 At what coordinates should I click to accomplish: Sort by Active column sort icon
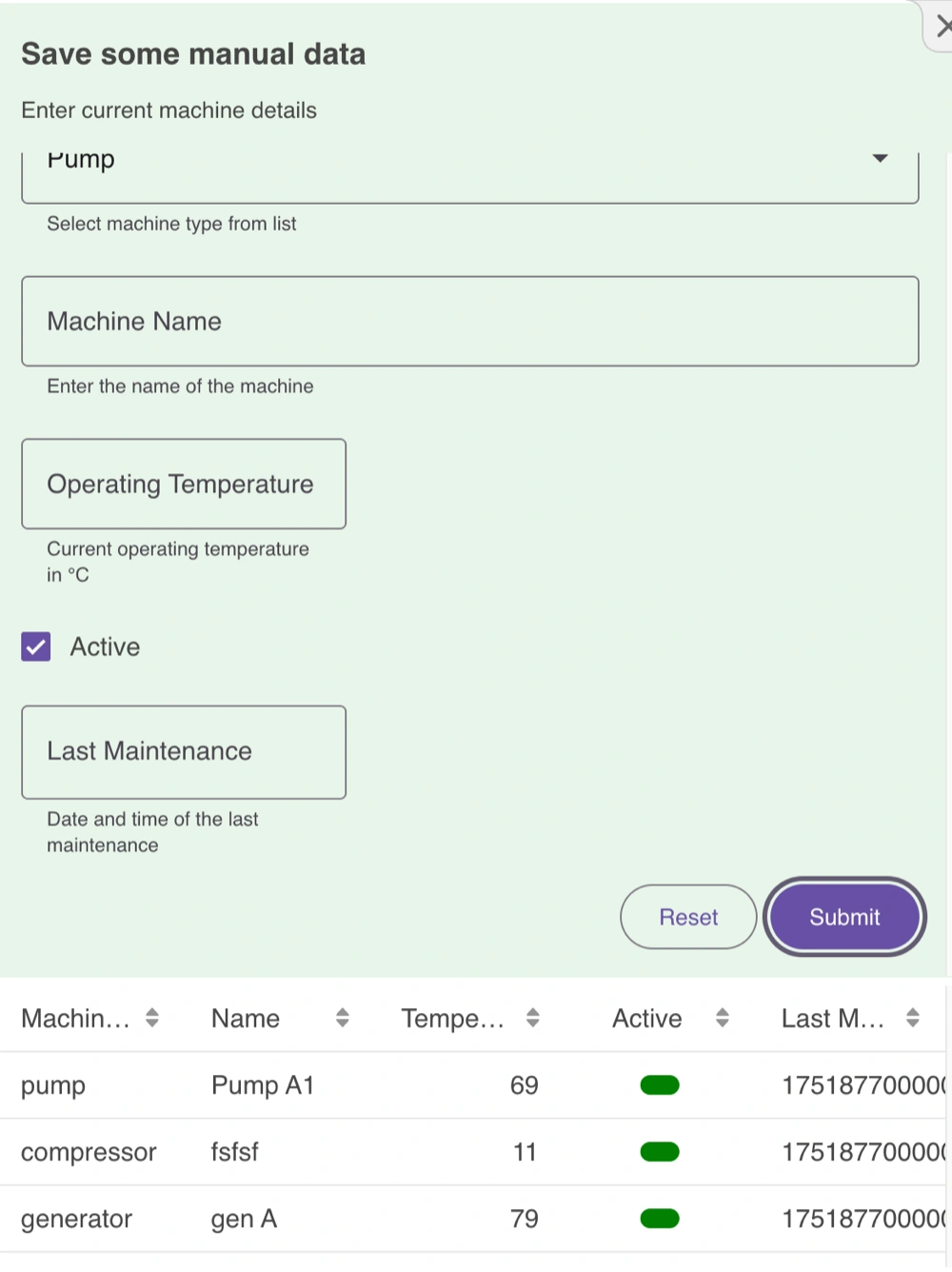(x=723, y=1018)
